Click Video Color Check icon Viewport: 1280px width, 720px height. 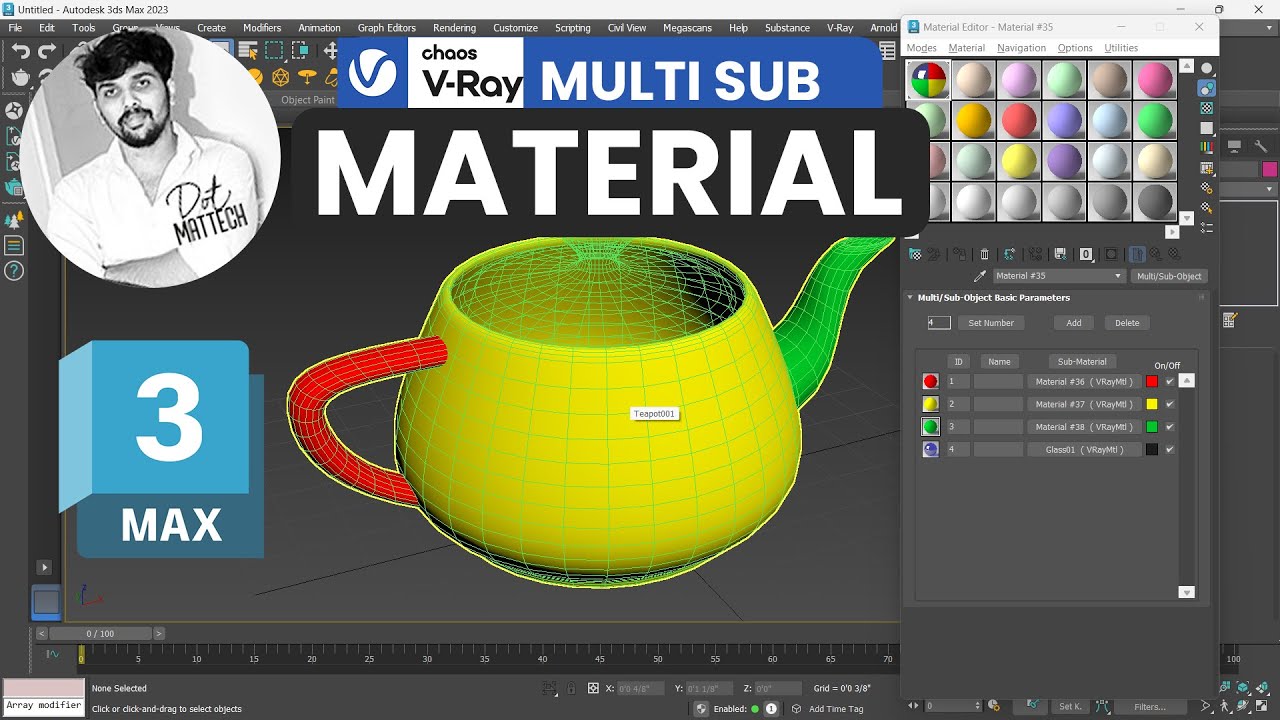coord(1207,147)
